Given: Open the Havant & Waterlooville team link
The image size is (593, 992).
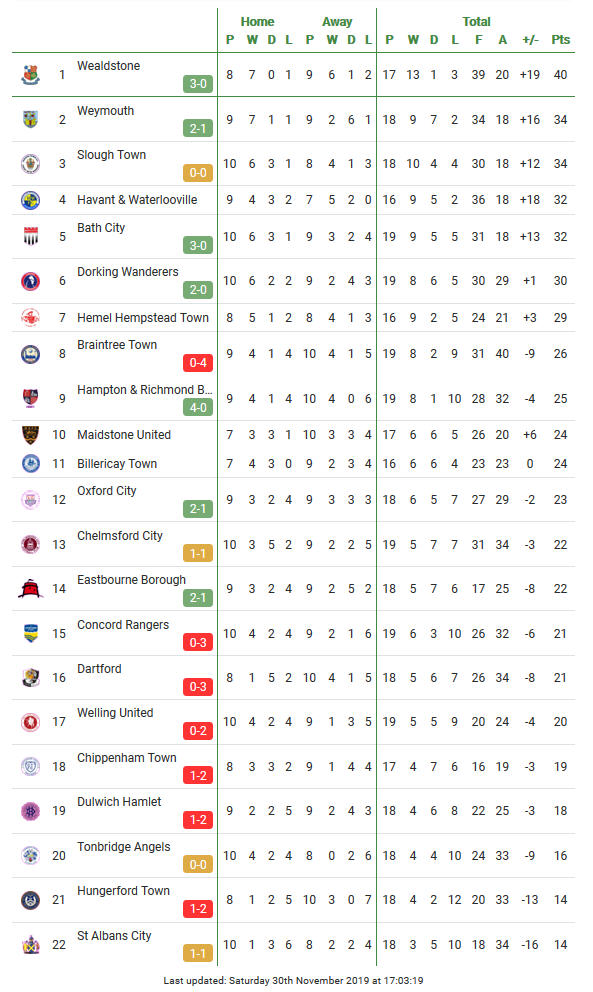Looking at the screenshot, I should [137, 200].
